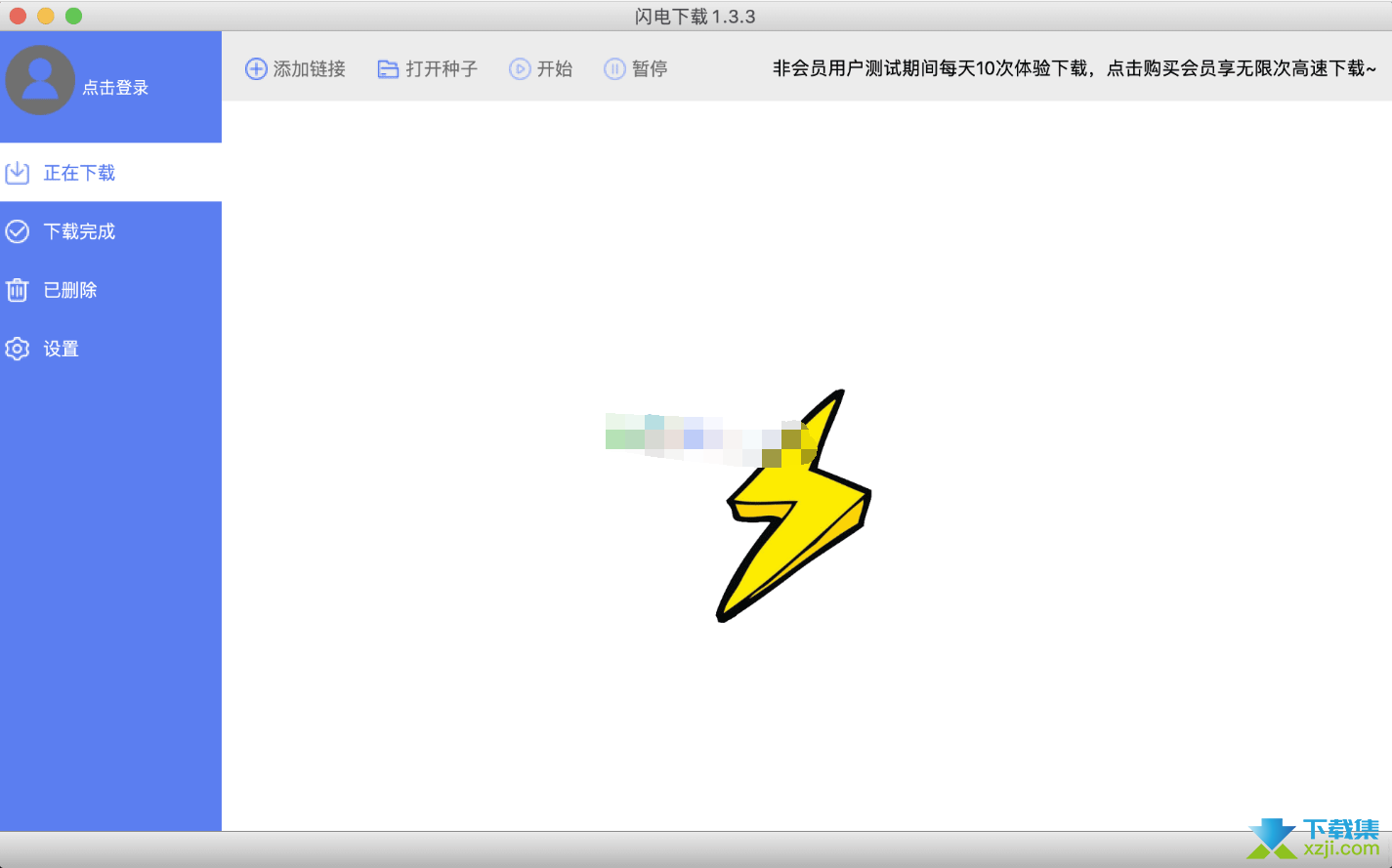Click the 下载完成 checkmark icon

click(x=18, y=231)
